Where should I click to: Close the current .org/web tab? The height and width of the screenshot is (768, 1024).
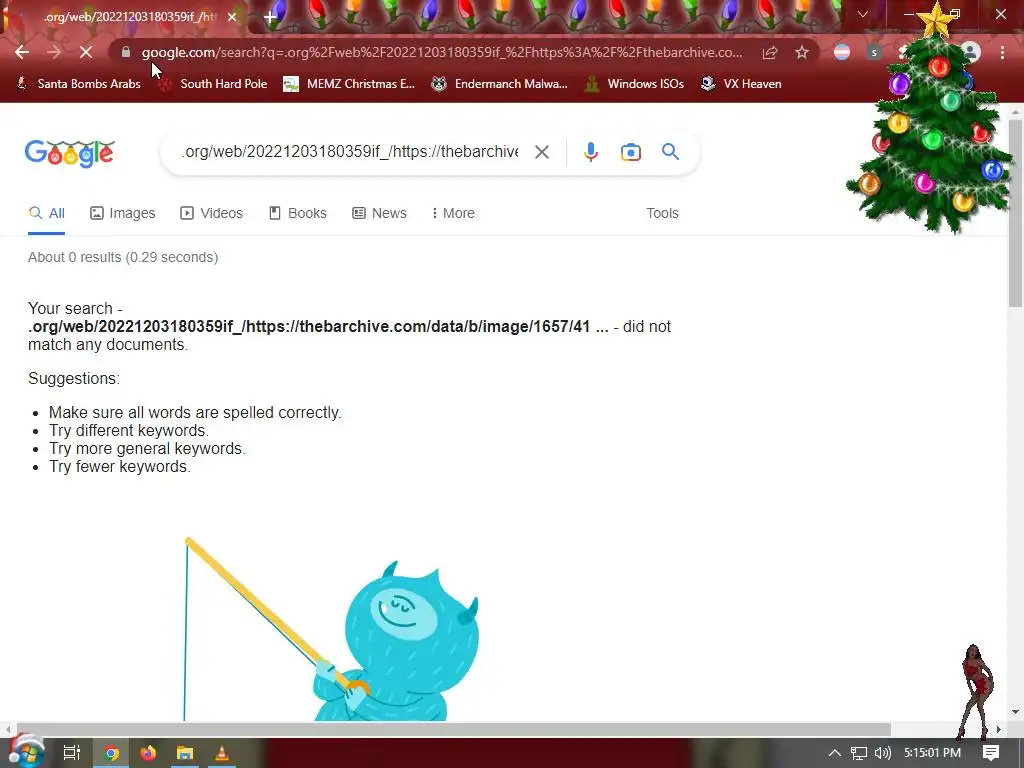[232, 17]
